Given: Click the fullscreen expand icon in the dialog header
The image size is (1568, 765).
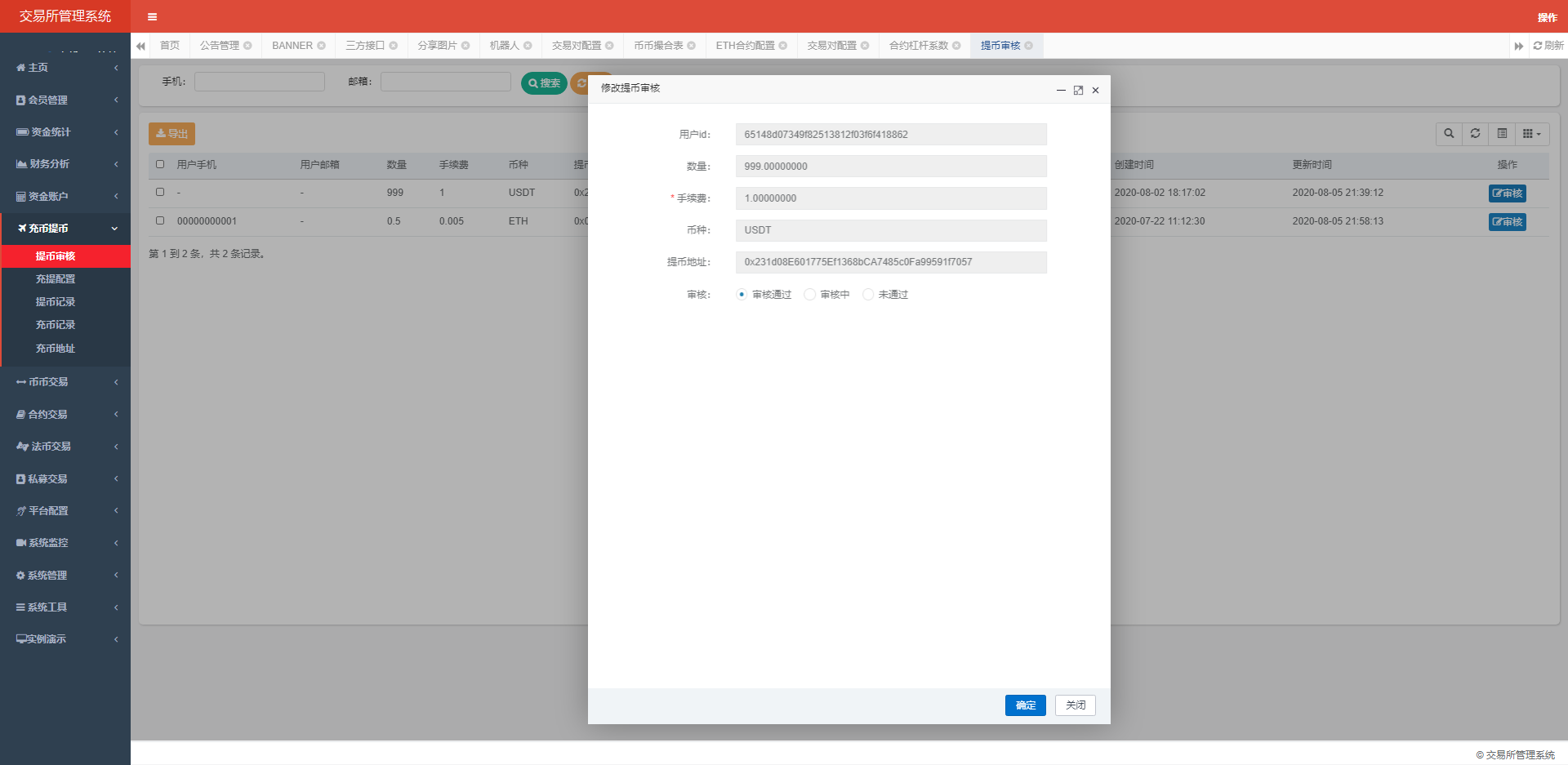Looking at the screenshot, I should 1078,90.
